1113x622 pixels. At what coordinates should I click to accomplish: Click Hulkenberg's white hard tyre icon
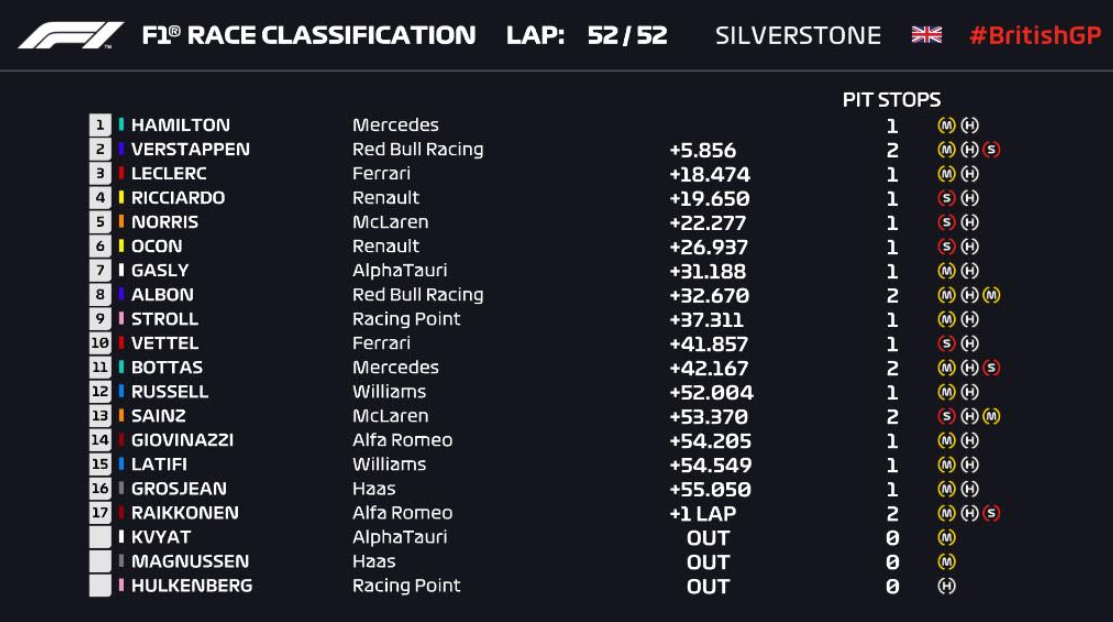click(x=946, y=586)
